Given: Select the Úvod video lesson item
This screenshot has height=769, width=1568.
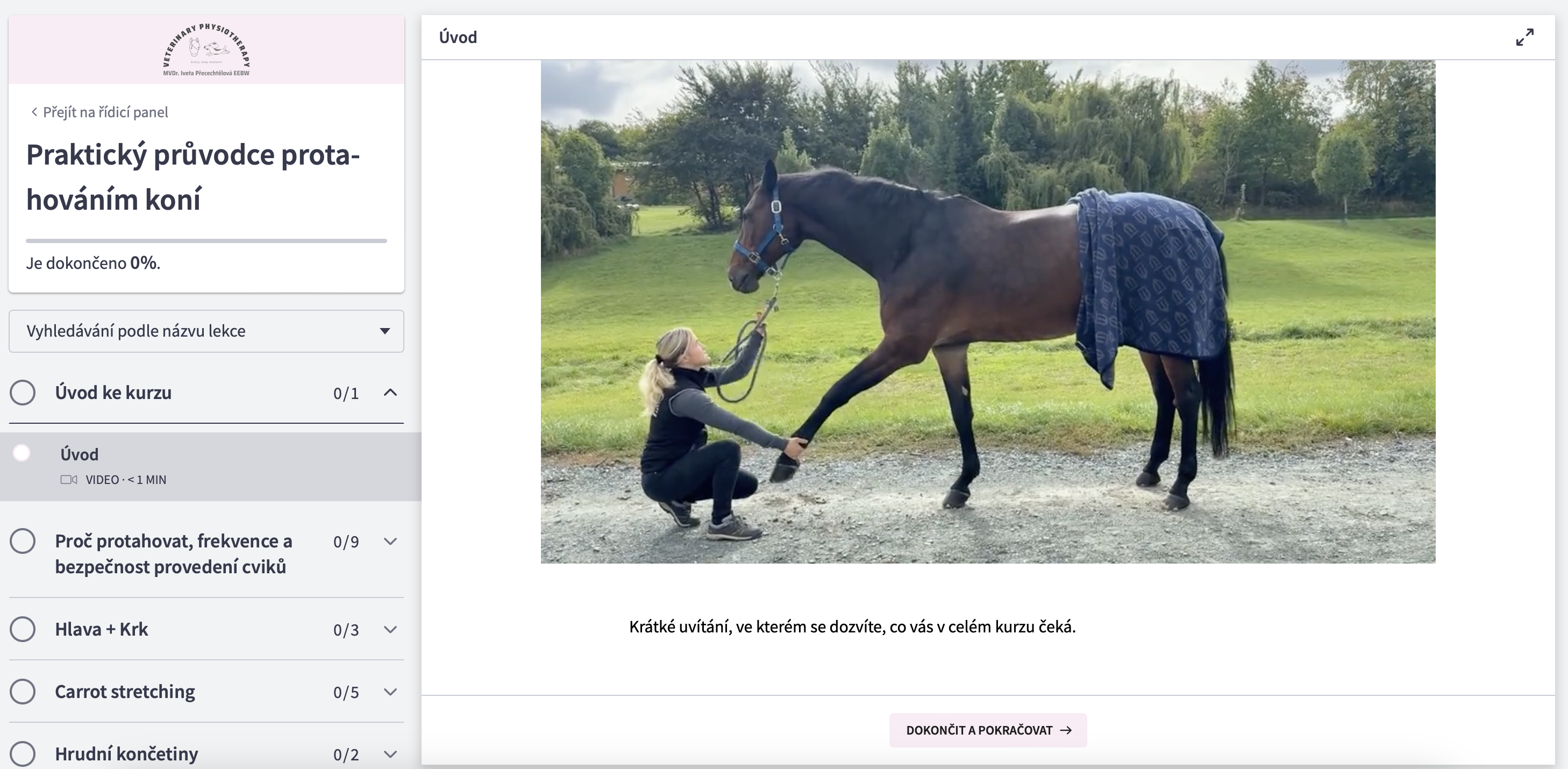Looking at the screenshot, I should pos(211,467).
